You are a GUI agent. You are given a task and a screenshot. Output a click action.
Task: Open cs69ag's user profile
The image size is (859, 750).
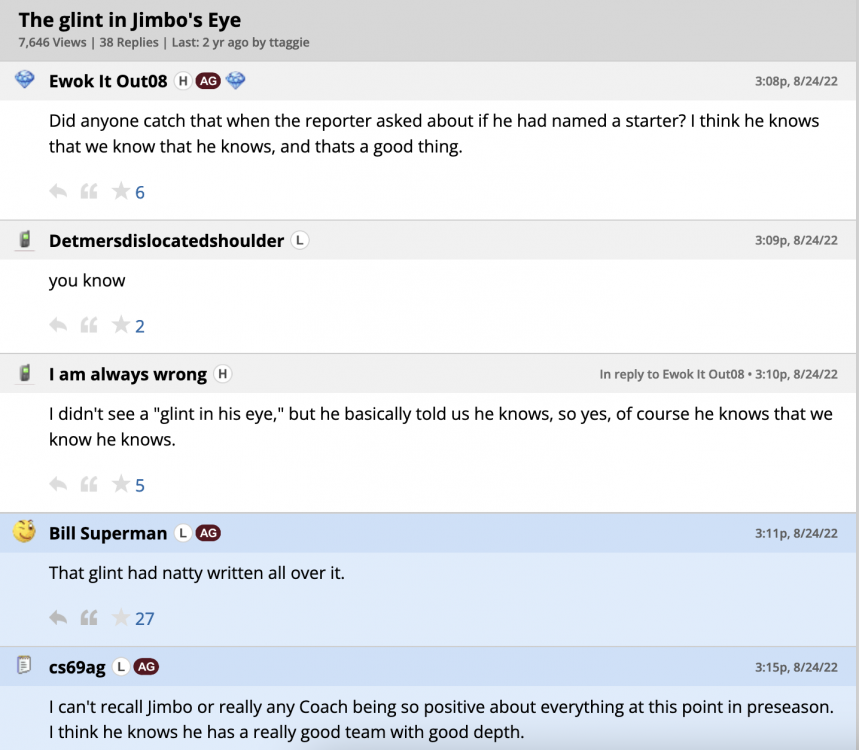(x=77, y=667)
